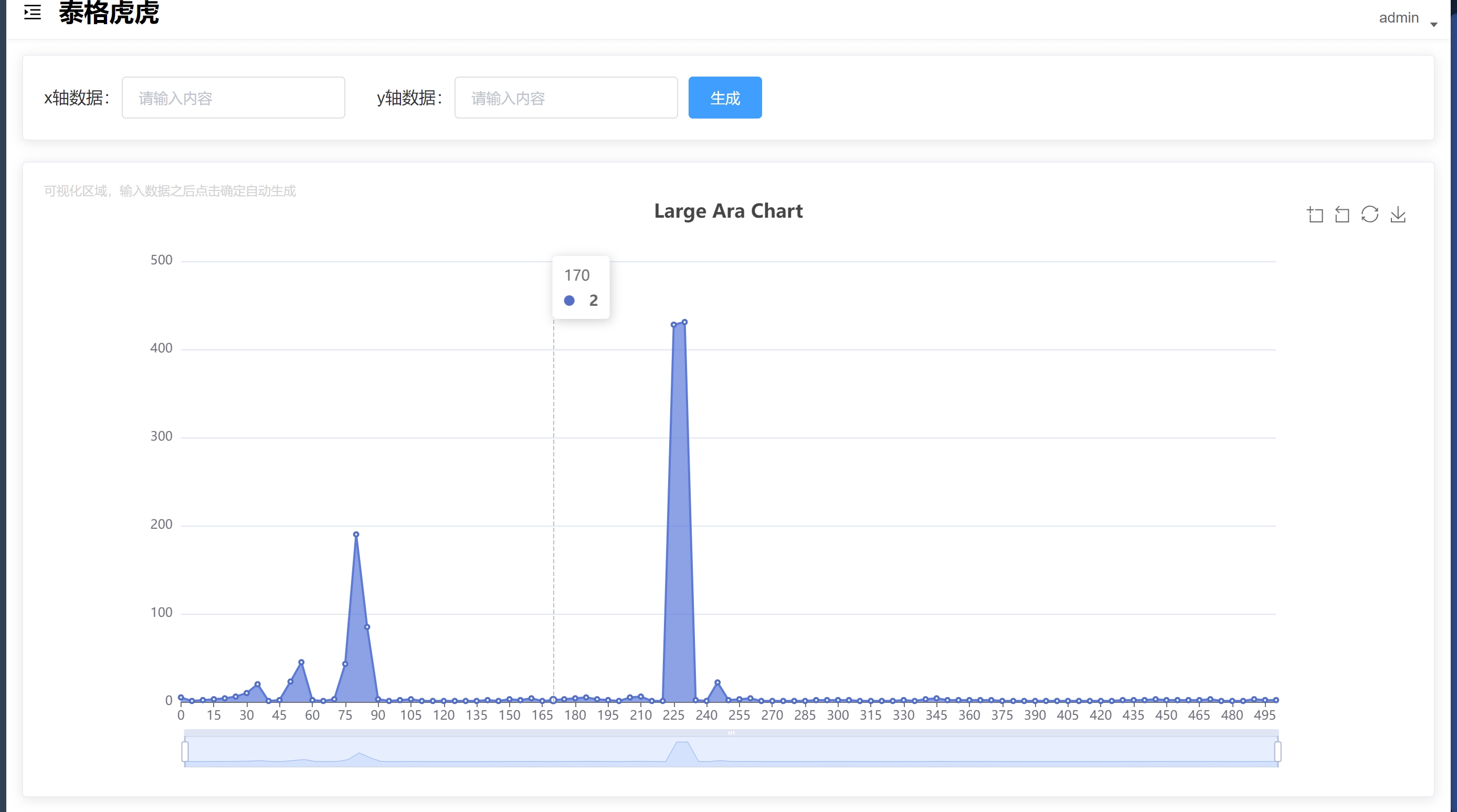
Task: Focus the y轴数据 input field
Action: coord(566,98)
